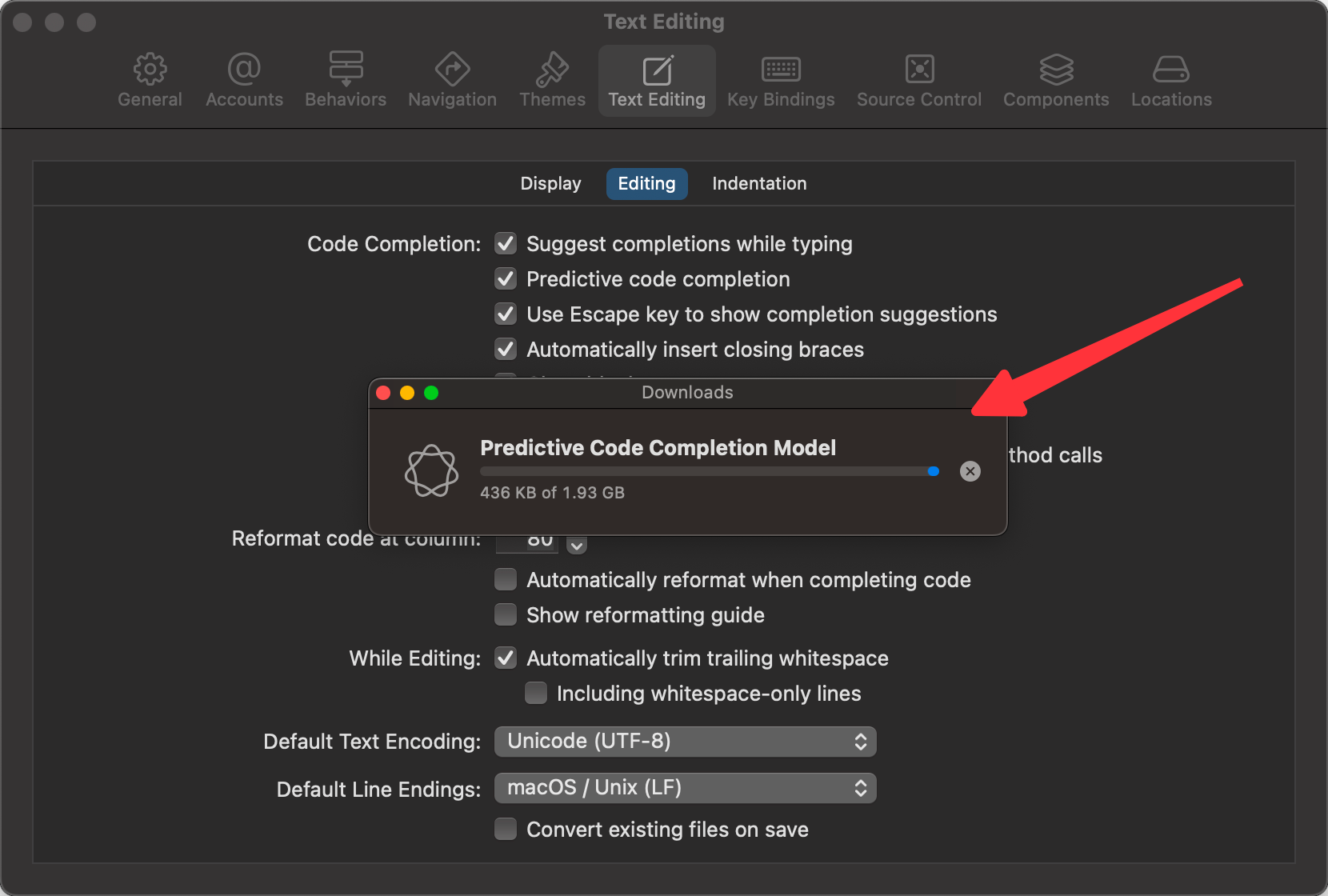Open the Source Control settings pane

918,81
